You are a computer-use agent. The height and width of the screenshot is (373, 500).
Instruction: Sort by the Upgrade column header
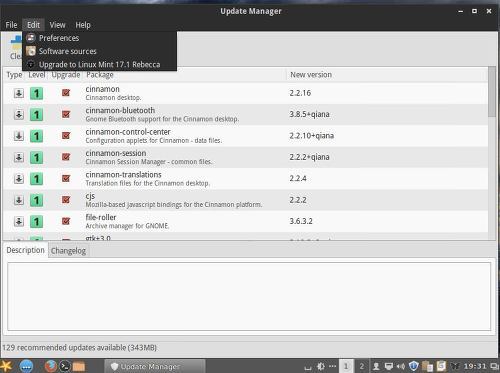tap(66, 75)
